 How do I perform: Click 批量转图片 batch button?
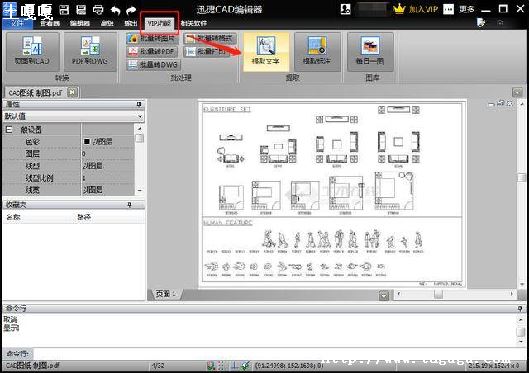tap(152, 39)
